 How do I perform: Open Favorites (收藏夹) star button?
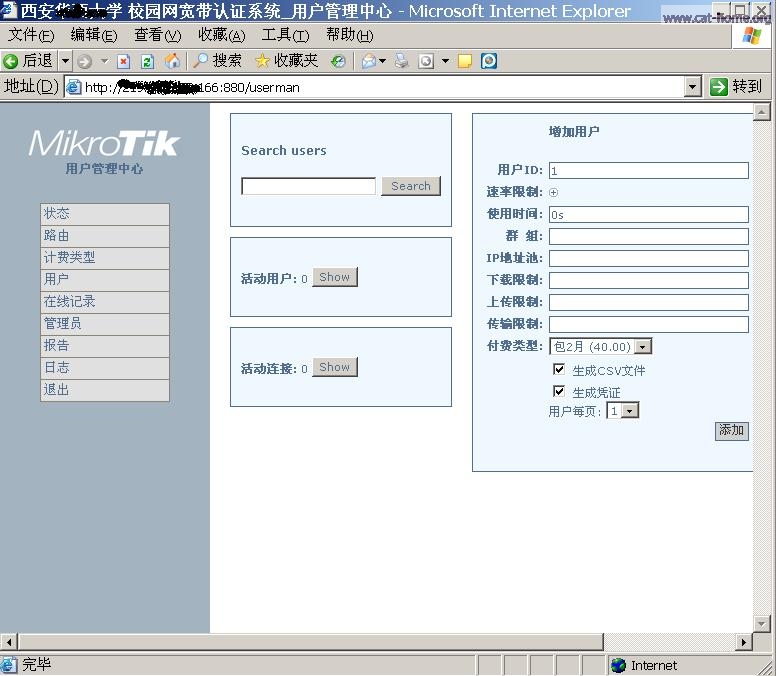[286, 61]
